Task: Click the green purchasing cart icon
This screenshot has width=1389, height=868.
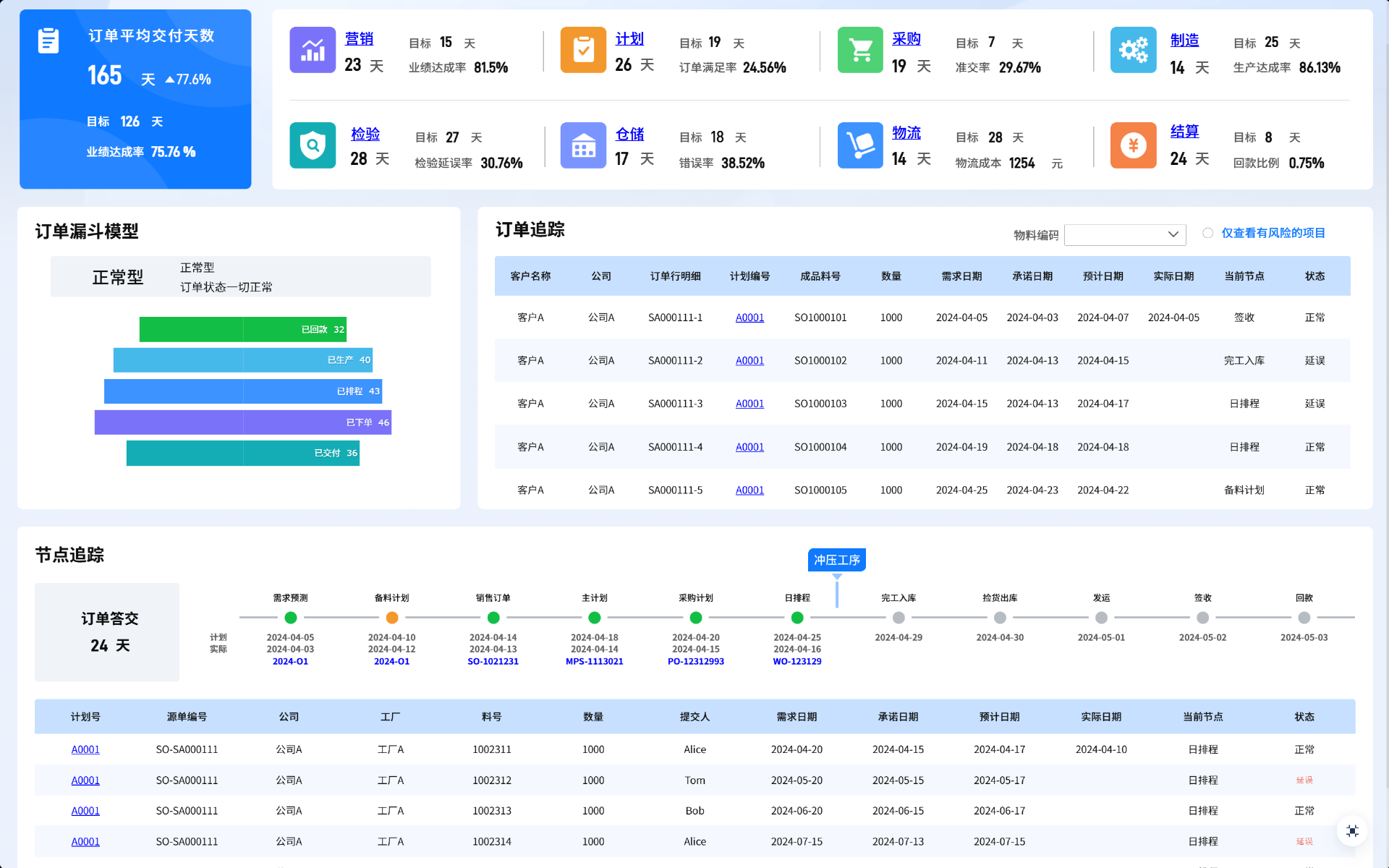Action: 860,50
